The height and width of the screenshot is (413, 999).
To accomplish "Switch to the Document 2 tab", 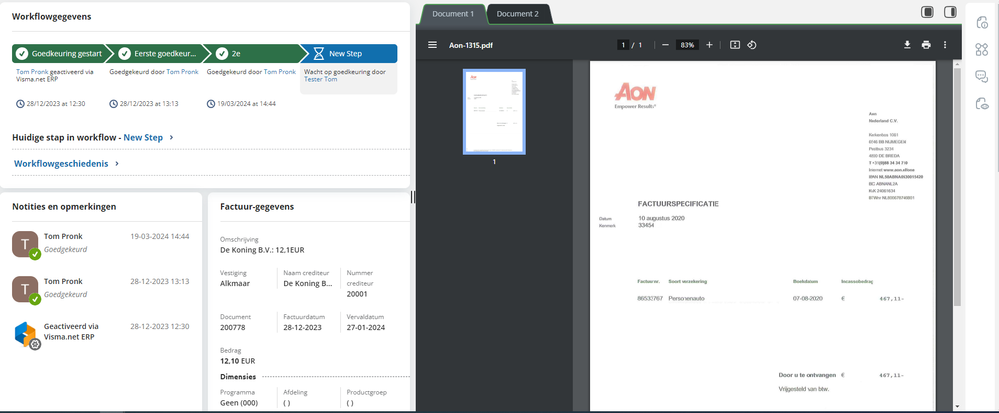I will pos(518,14).
